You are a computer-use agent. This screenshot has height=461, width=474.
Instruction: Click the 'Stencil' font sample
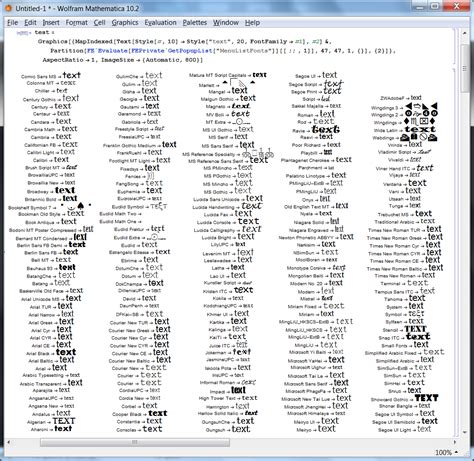pos(405,329)
